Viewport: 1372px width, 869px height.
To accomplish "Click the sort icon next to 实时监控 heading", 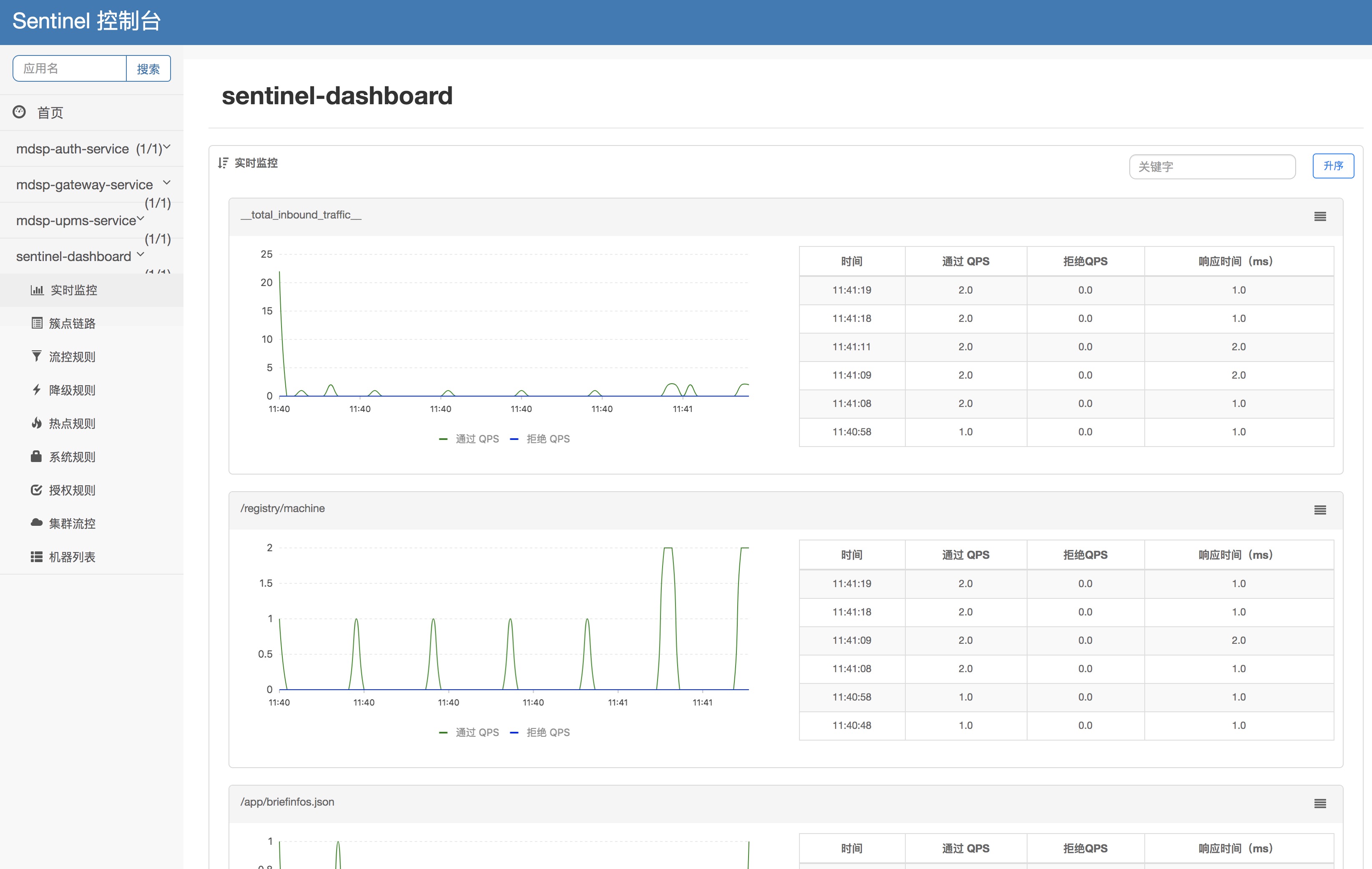I will [x=223, y=163].
